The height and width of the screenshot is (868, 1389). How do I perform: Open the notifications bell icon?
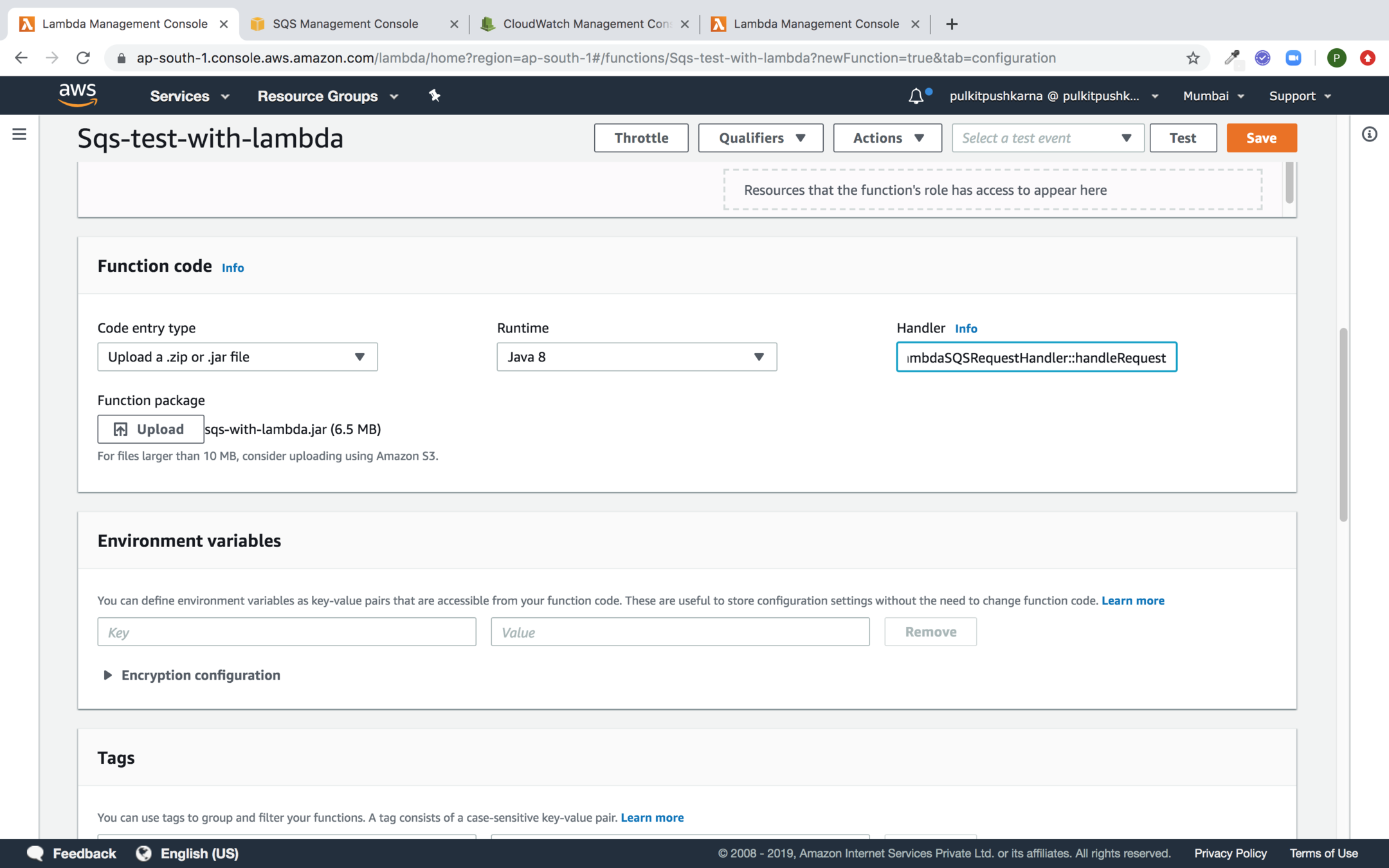point(916,96)
